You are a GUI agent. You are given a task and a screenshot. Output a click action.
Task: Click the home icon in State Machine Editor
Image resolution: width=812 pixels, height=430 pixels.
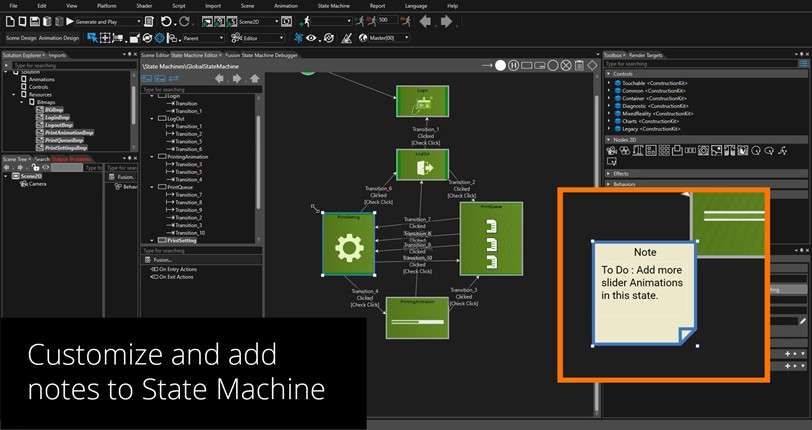[255, 78]
